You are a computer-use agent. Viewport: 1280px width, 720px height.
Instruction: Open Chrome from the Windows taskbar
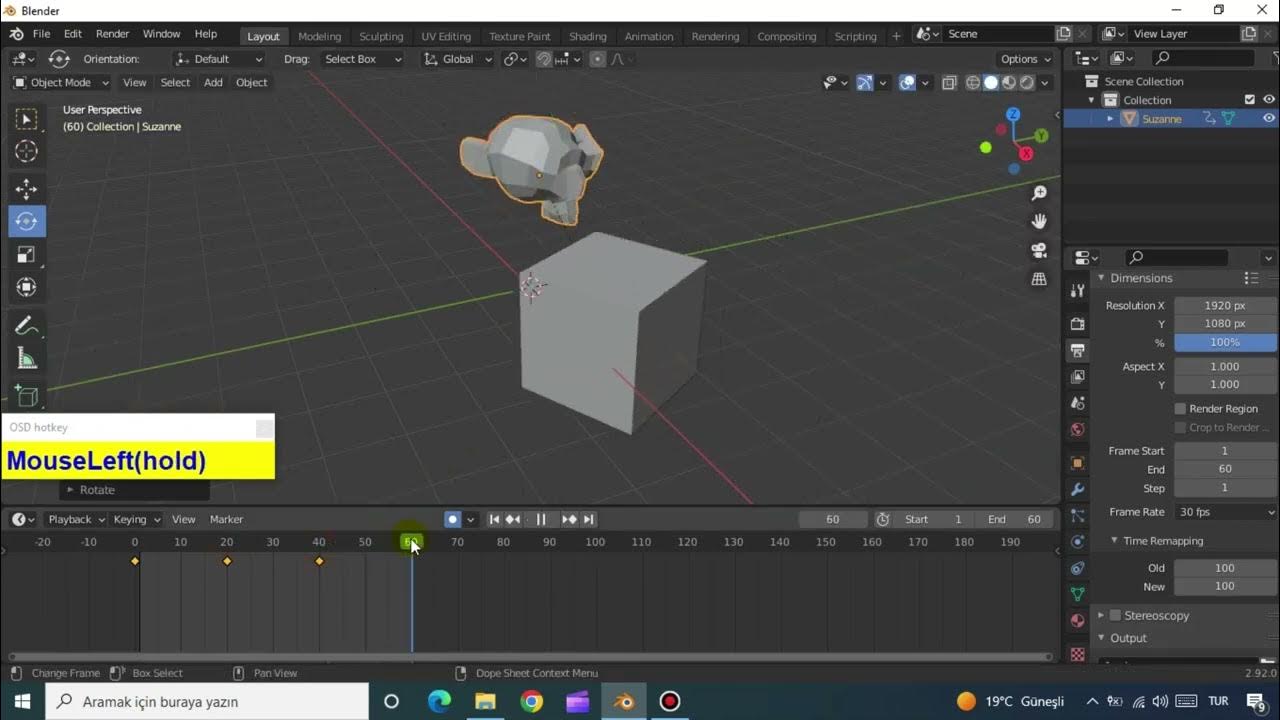point(531,701)
